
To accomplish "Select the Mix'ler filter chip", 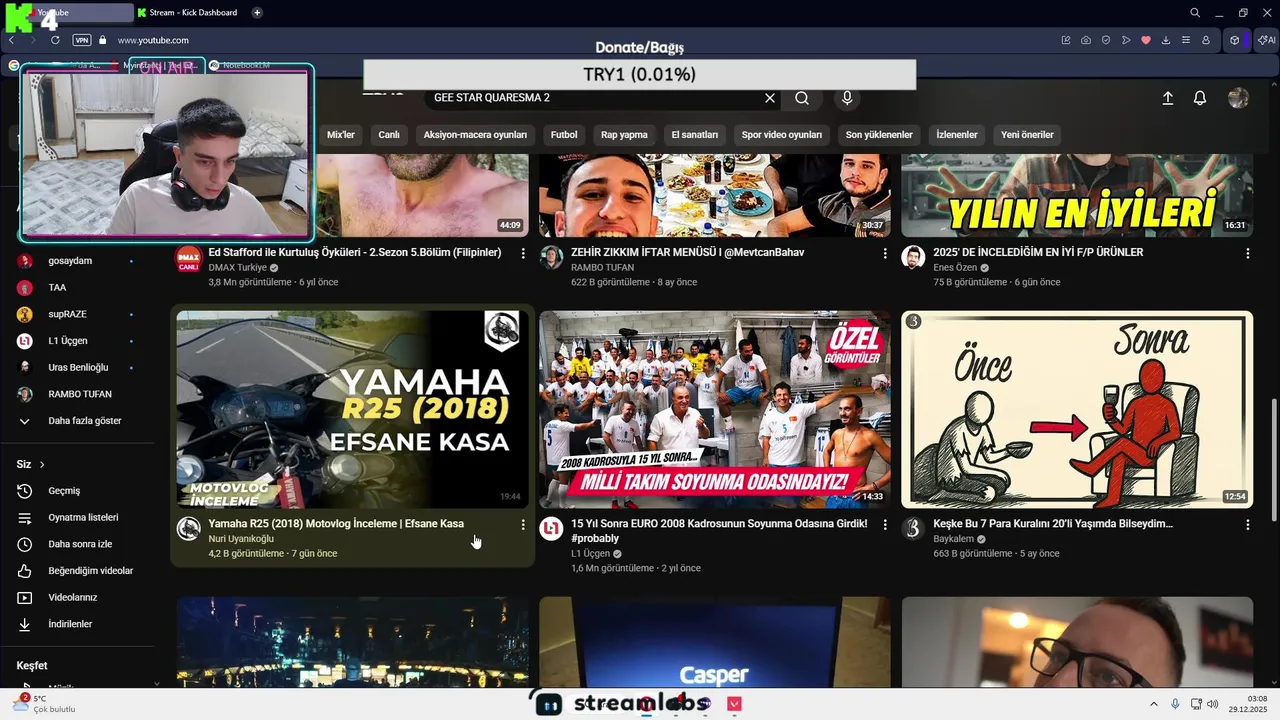I will (341, 135).
